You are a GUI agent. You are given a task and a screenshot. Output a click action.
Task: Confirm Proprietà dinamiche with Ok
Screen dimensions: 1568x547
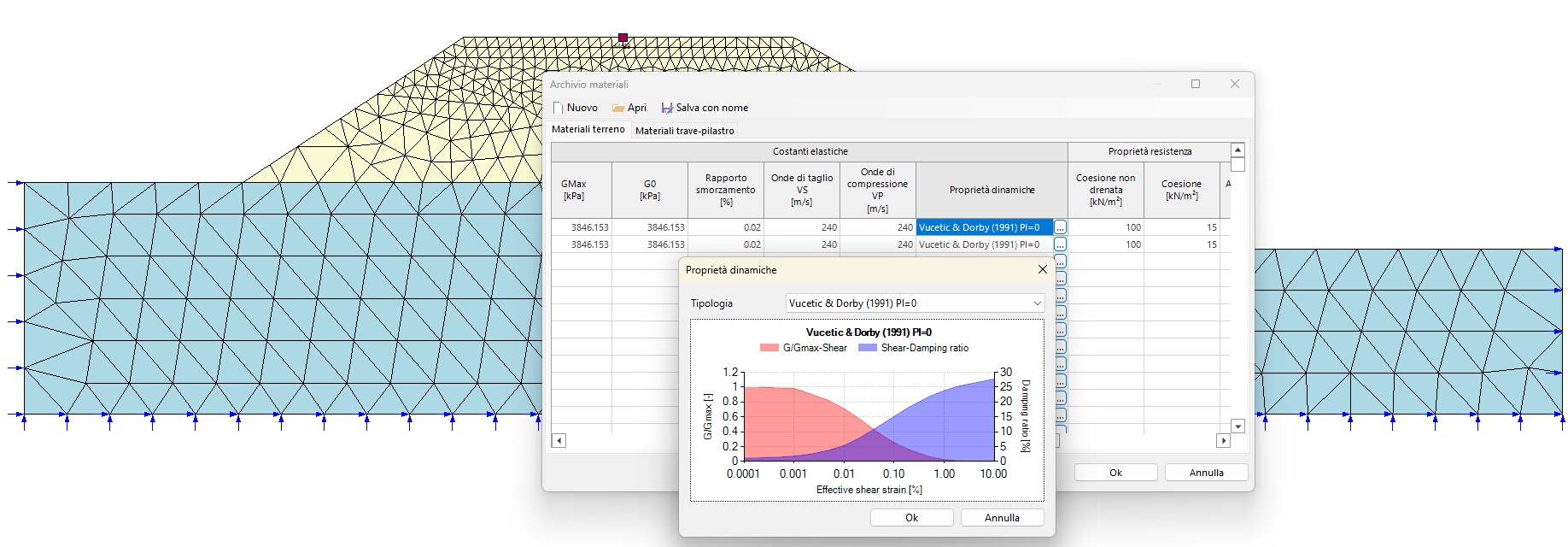click(911, 518)
